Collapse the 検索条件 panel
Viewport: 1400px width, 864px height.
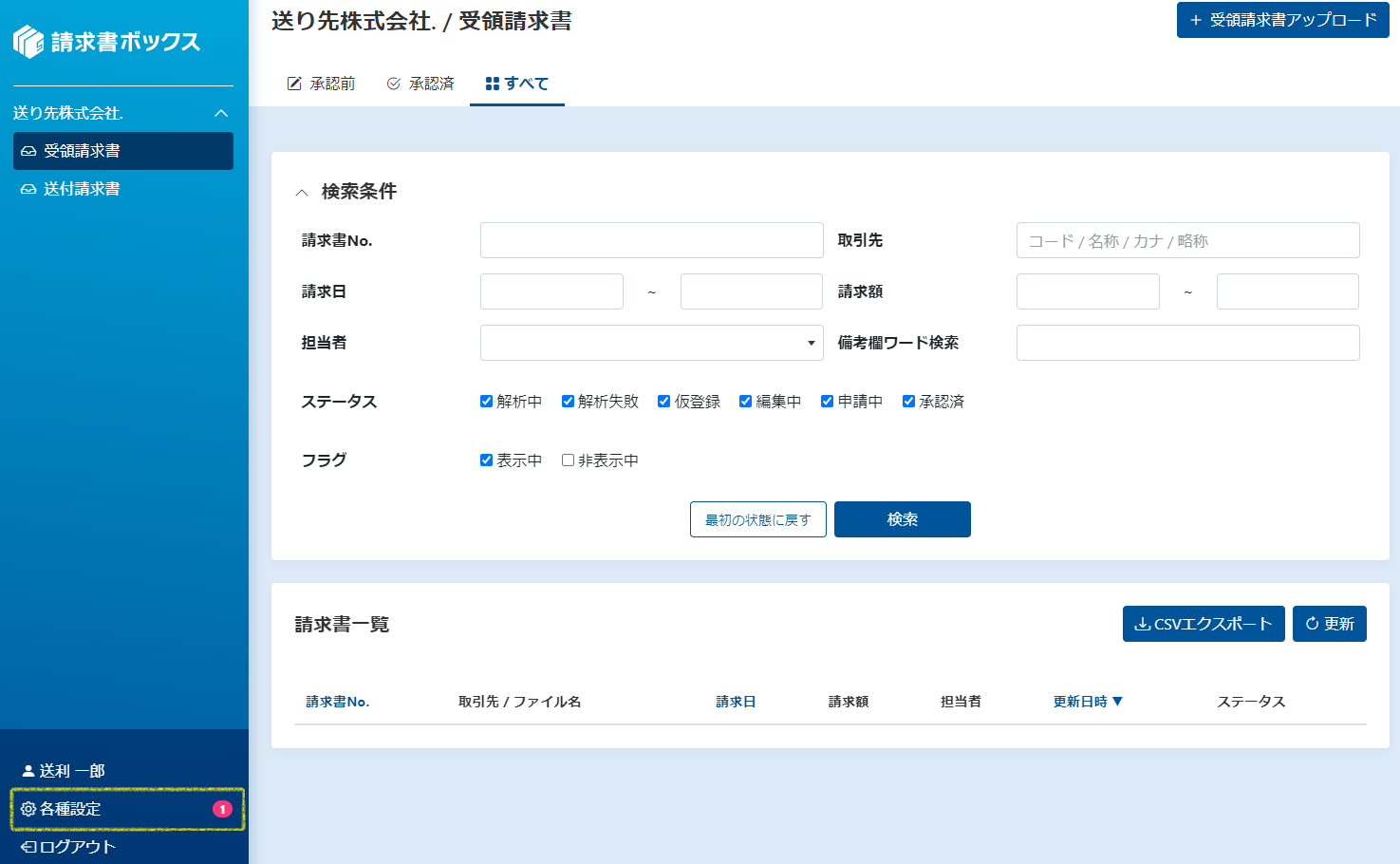[302, 193]
